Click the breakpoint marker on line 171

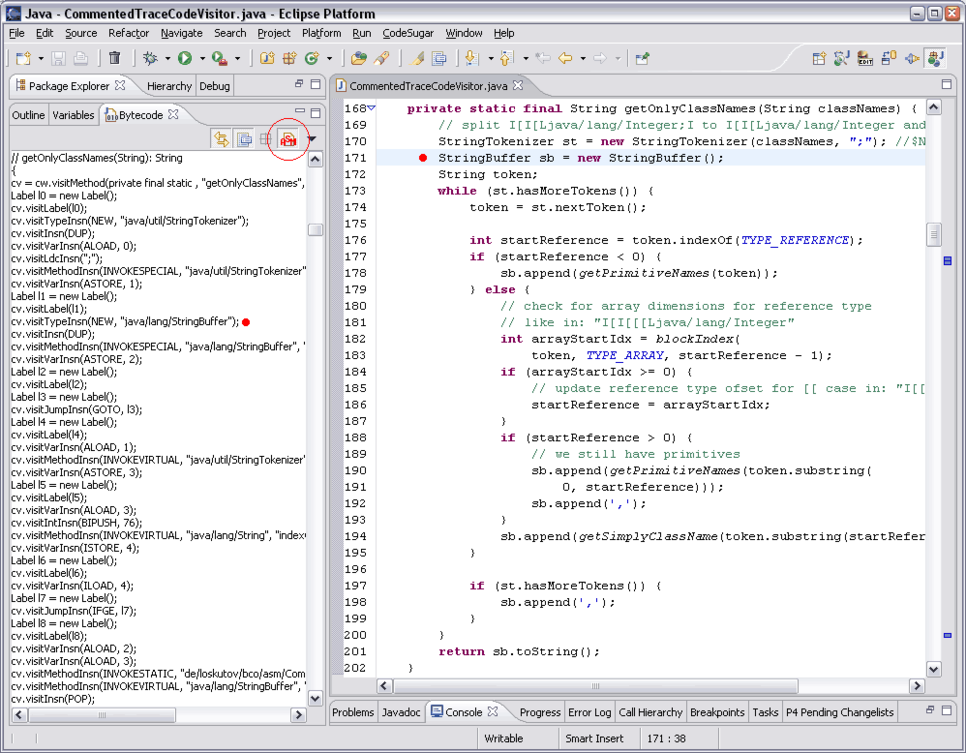click(423, 158)
